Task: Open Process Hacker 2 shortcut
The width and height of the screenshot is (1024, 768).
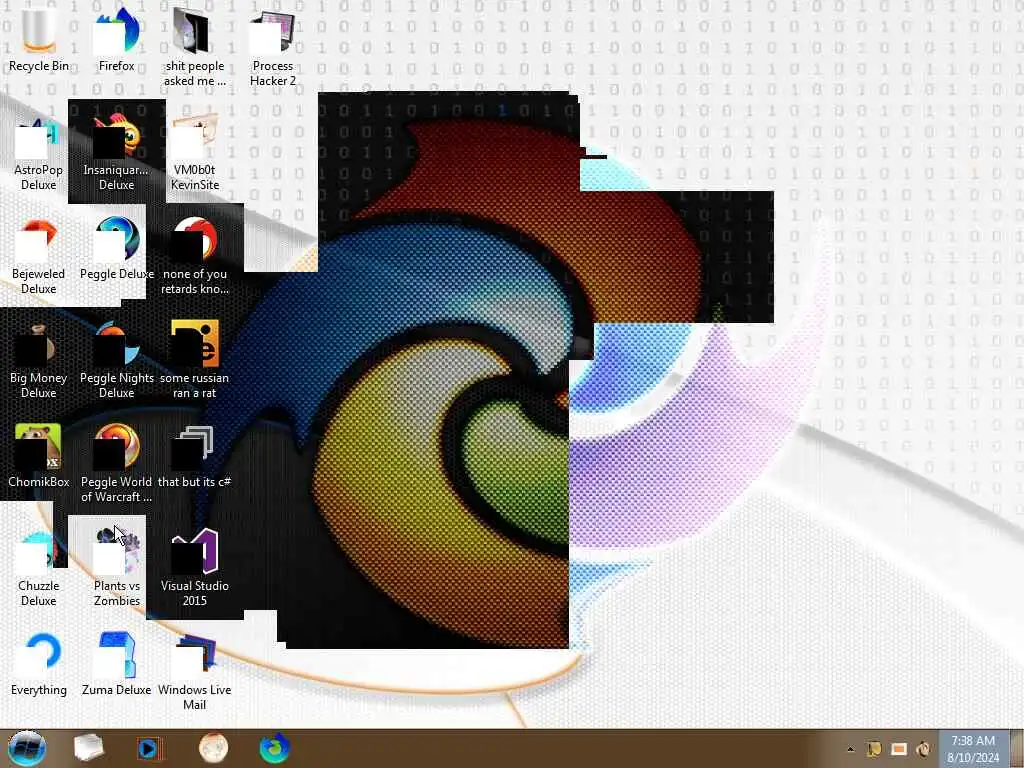Action: (273, 49)
